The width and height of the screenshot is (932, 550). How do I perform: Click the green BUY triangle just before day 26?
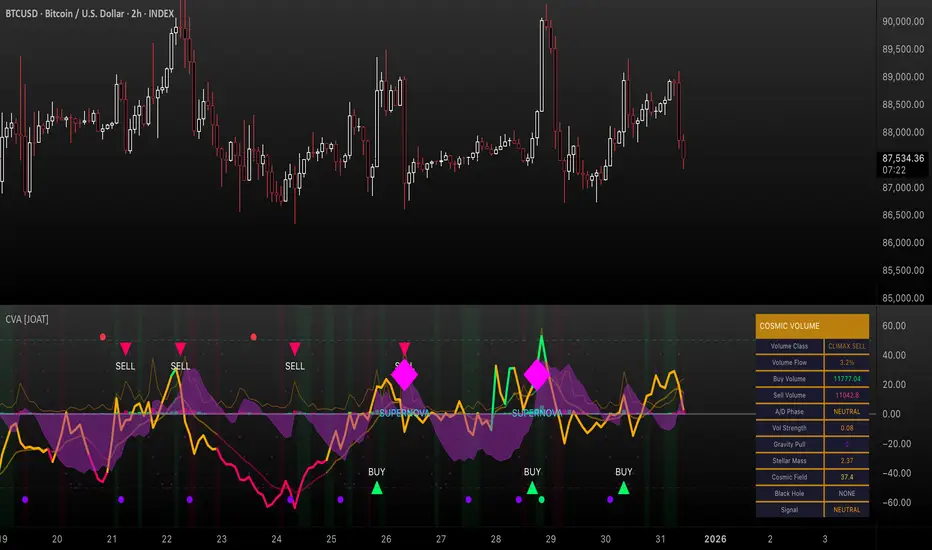click(x=376, y=488)
